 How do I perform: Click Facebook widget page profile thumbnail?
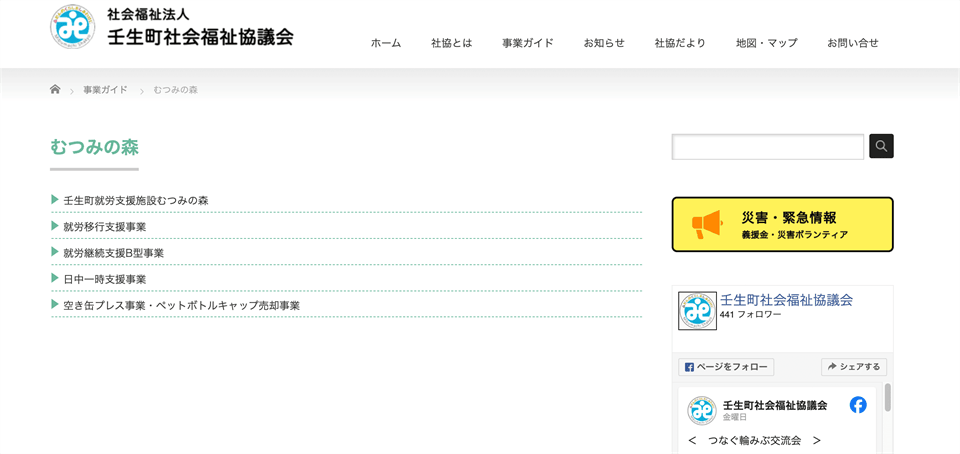click(697, 311)
